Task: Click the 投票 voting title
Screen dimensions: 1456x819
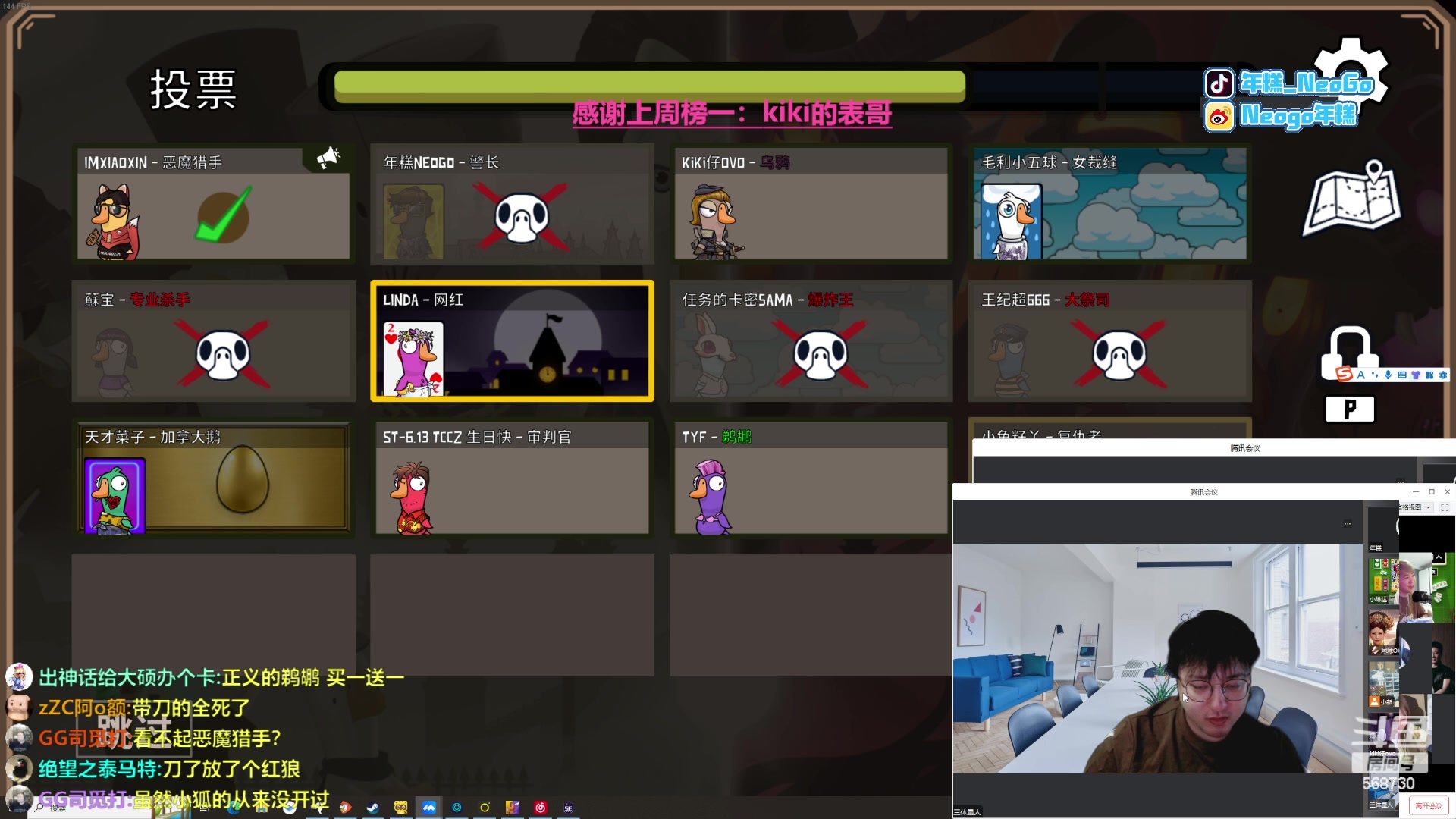Action: pyautogui.click(x=193, y=89)
